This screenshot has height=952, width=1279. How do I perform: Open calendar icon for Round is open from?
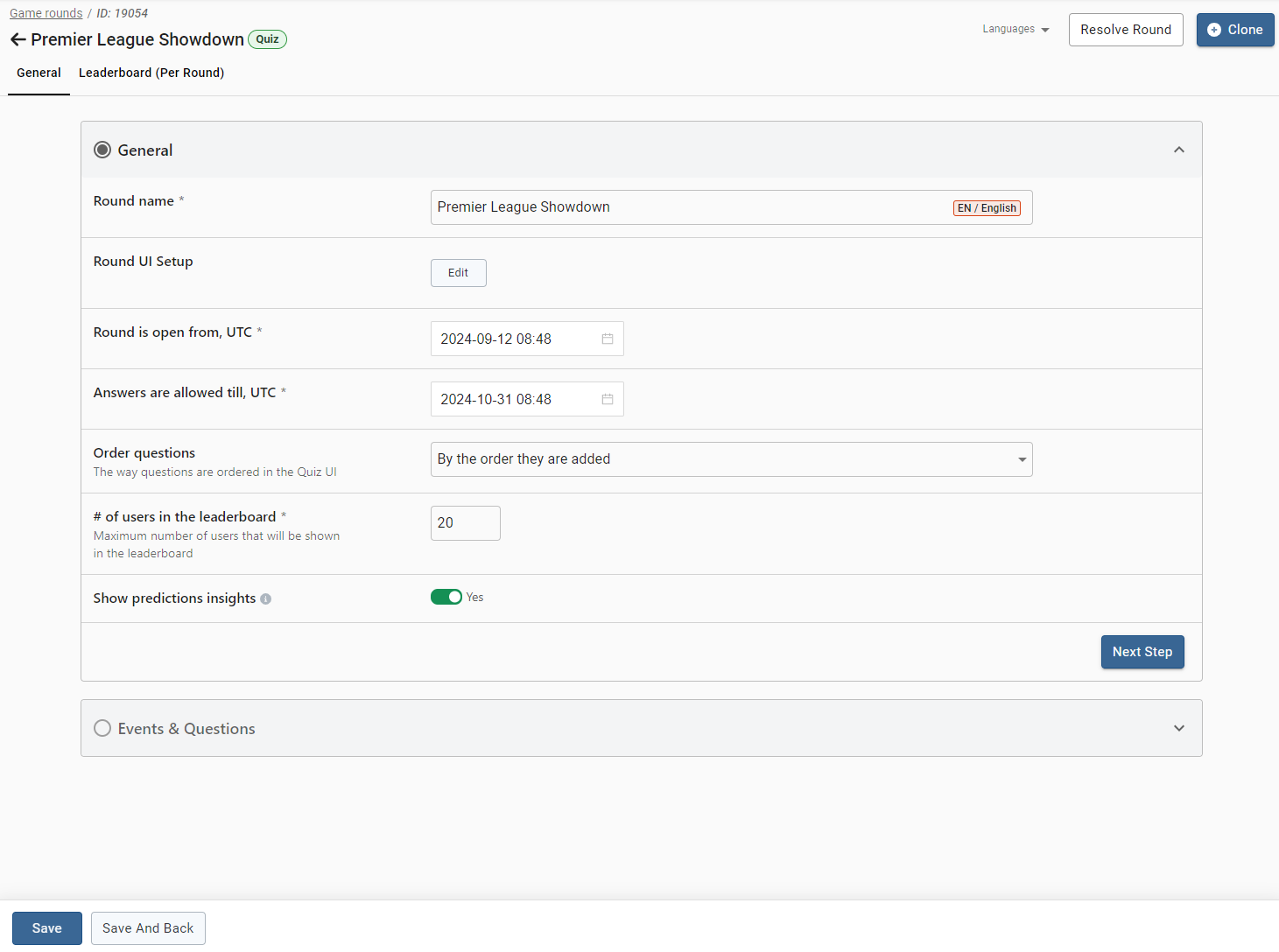[x=608, y=339]
